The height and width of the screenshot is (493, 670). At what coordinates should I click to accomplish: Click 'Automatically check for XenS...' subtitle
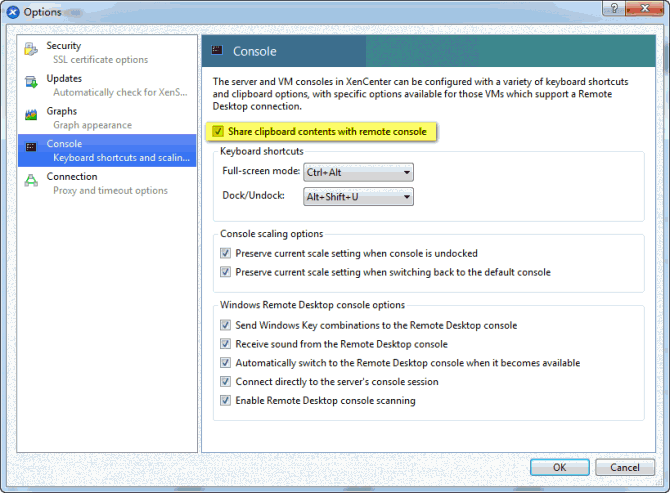coord(120,92)
